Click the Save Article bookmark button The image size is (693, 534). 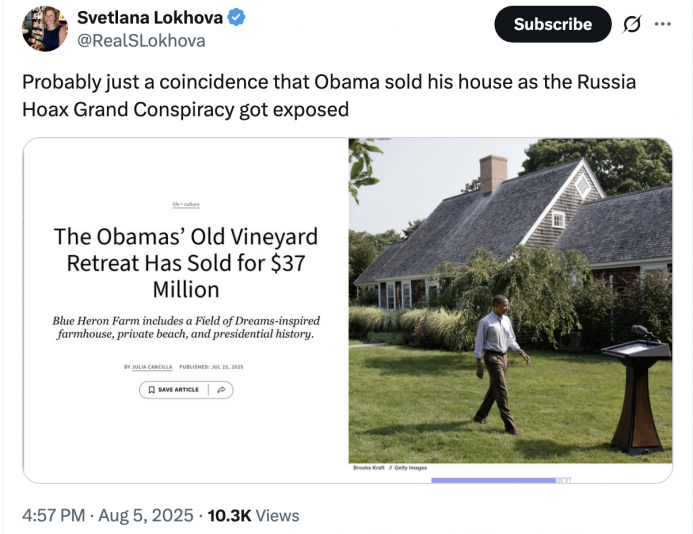point(173,389)
